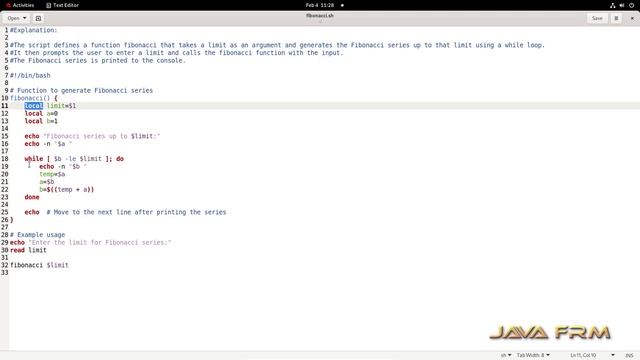This screenshot has height=360, width=640.
Task: Open the hamburger menu icon
Action: tap(616, 18)
